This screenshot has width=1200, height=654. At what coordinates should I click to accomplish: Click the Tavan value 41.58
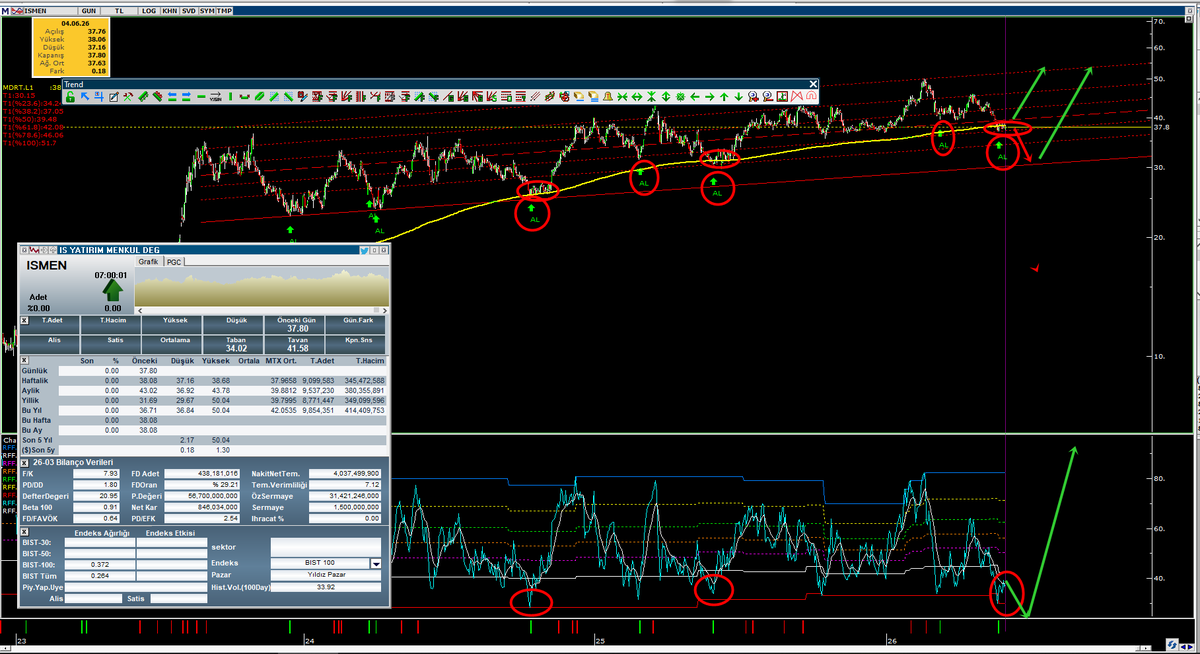click(297, 348)
